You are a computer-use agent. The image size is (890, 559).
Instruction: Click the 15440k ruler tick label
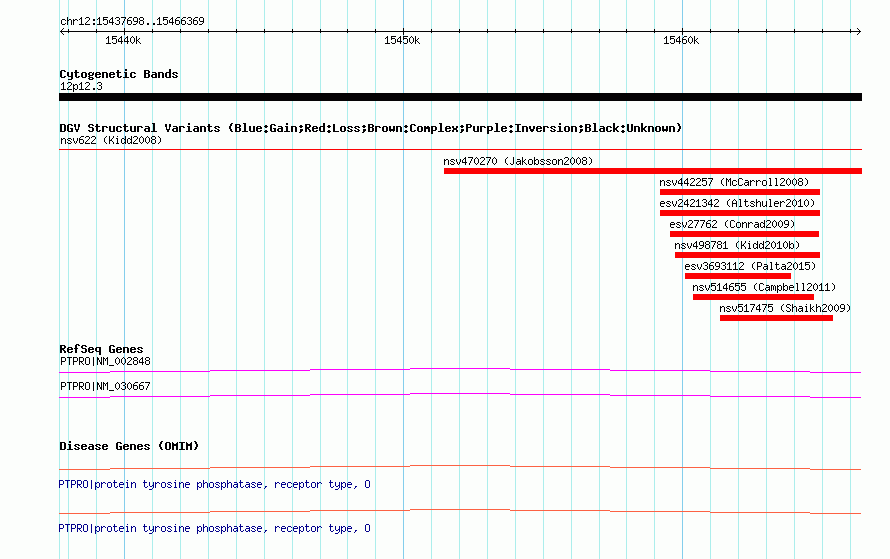[123, 40]
